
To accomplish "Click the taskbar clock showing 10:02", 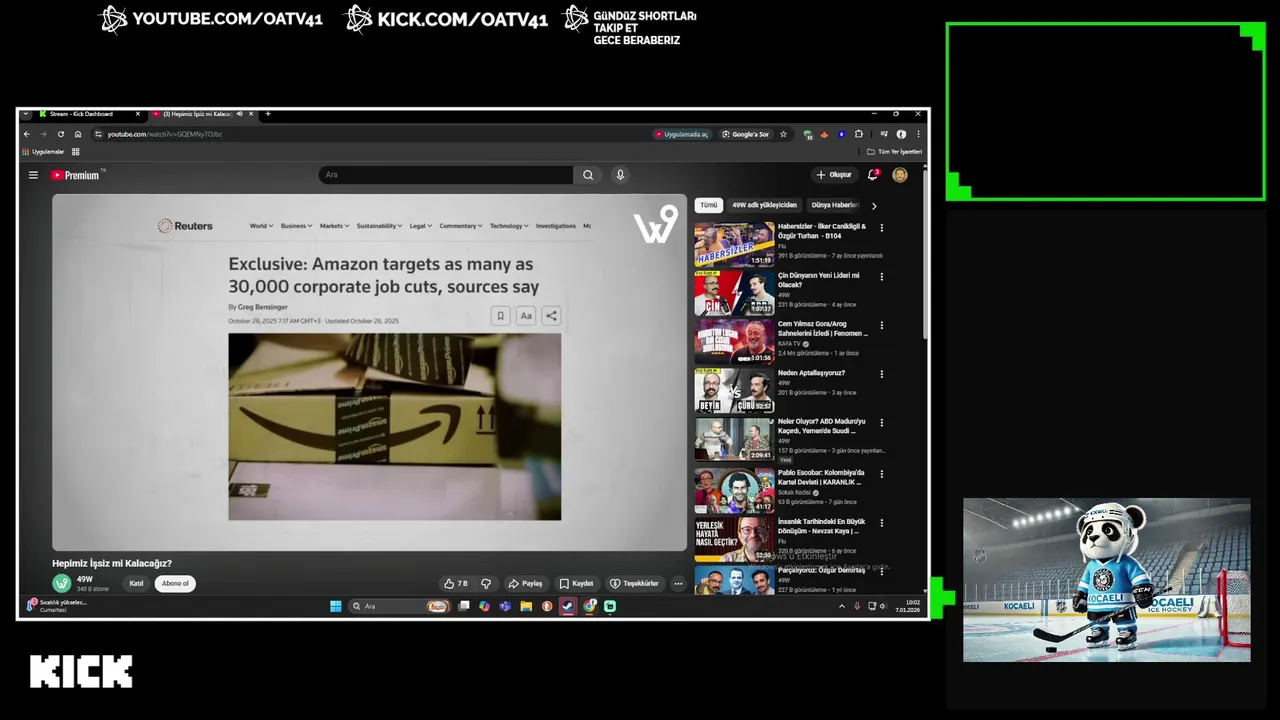I will click(910, 606).
